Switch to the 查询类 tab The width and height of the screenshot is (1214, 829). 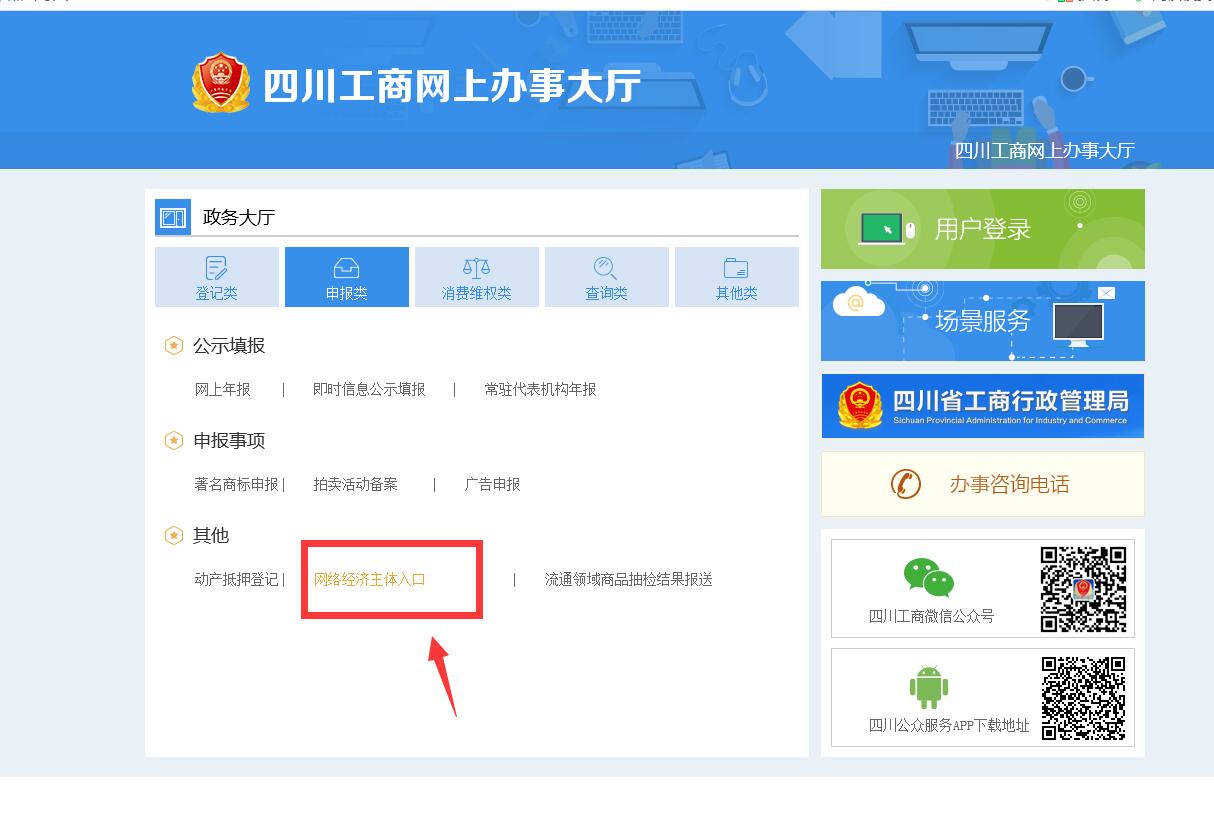tap(607, 277)
